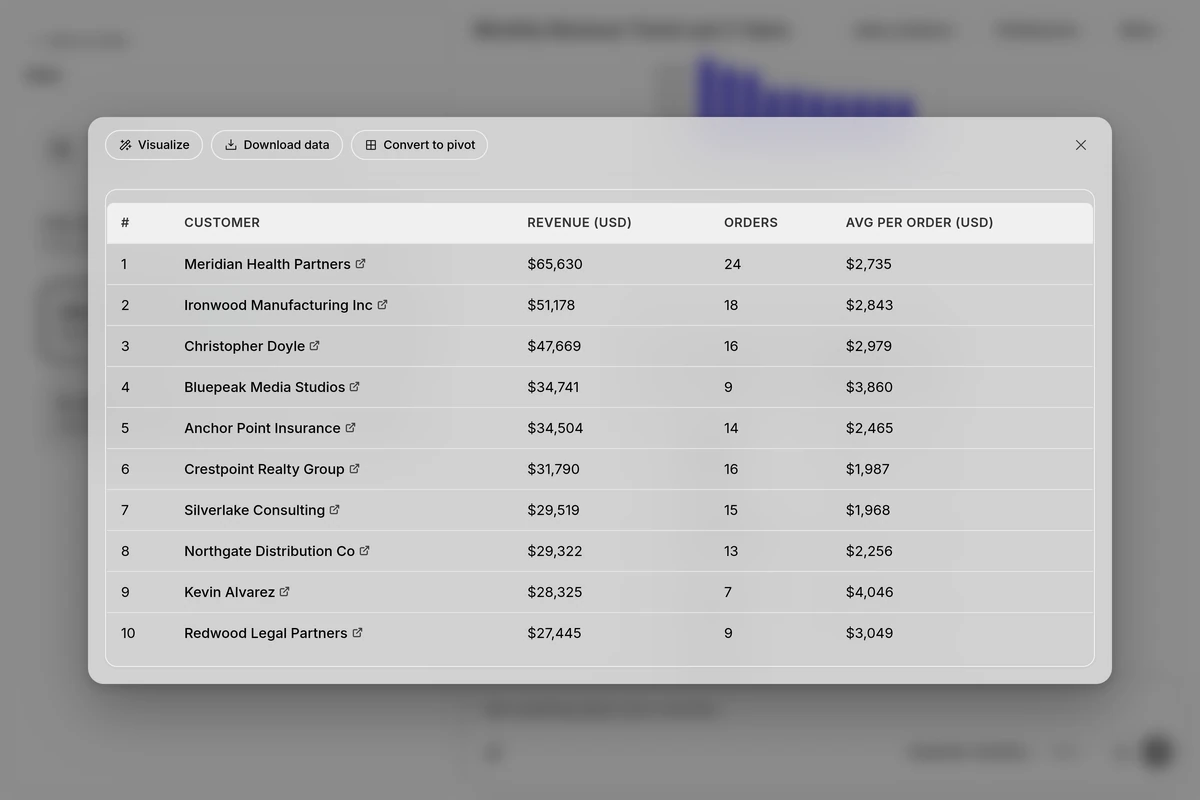
Task: Open Crestpoint Realty Group external link icon
Action: tap(354, 469)
